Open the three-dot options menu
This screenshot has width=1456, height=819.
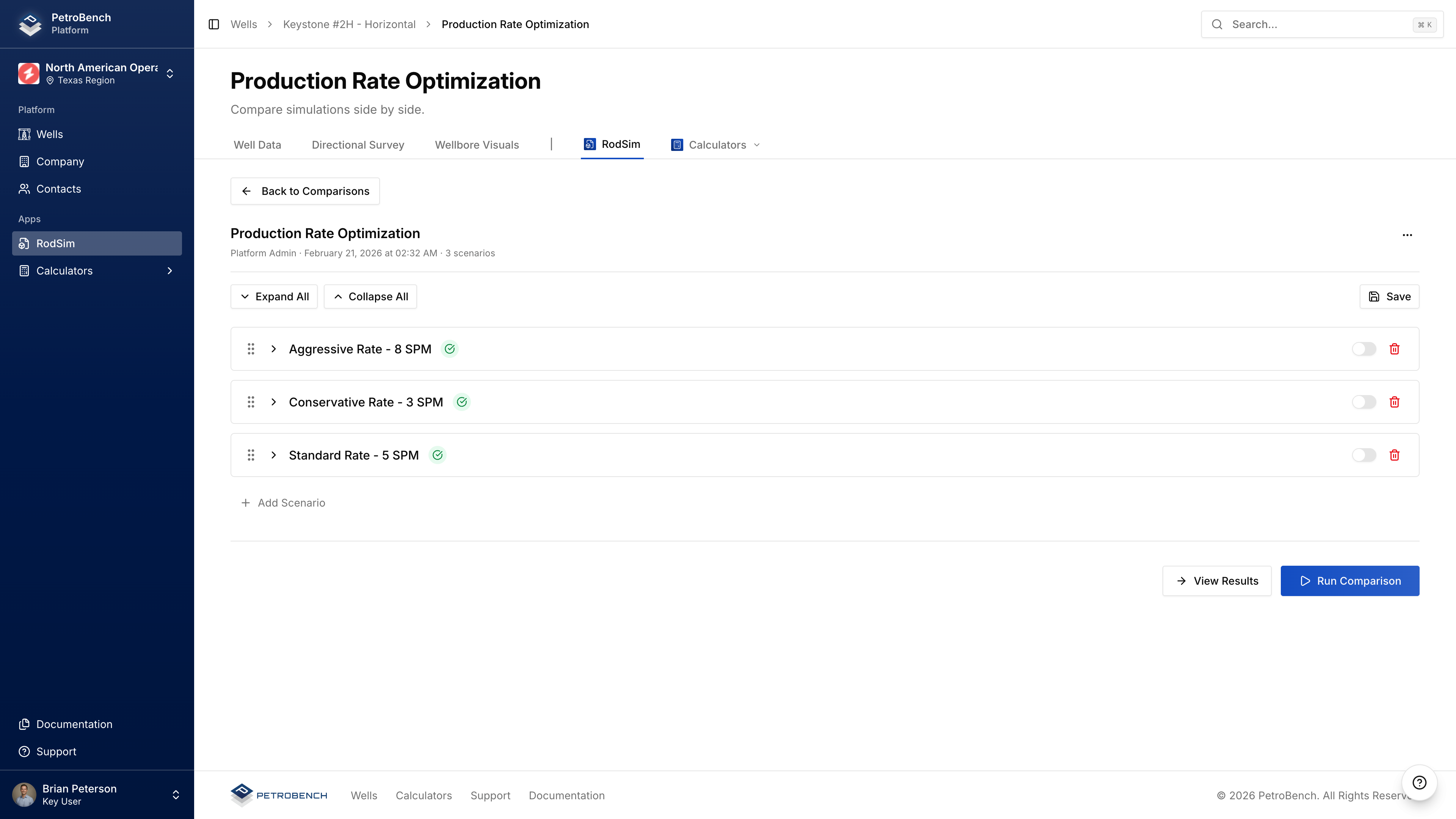point(1407,235)
